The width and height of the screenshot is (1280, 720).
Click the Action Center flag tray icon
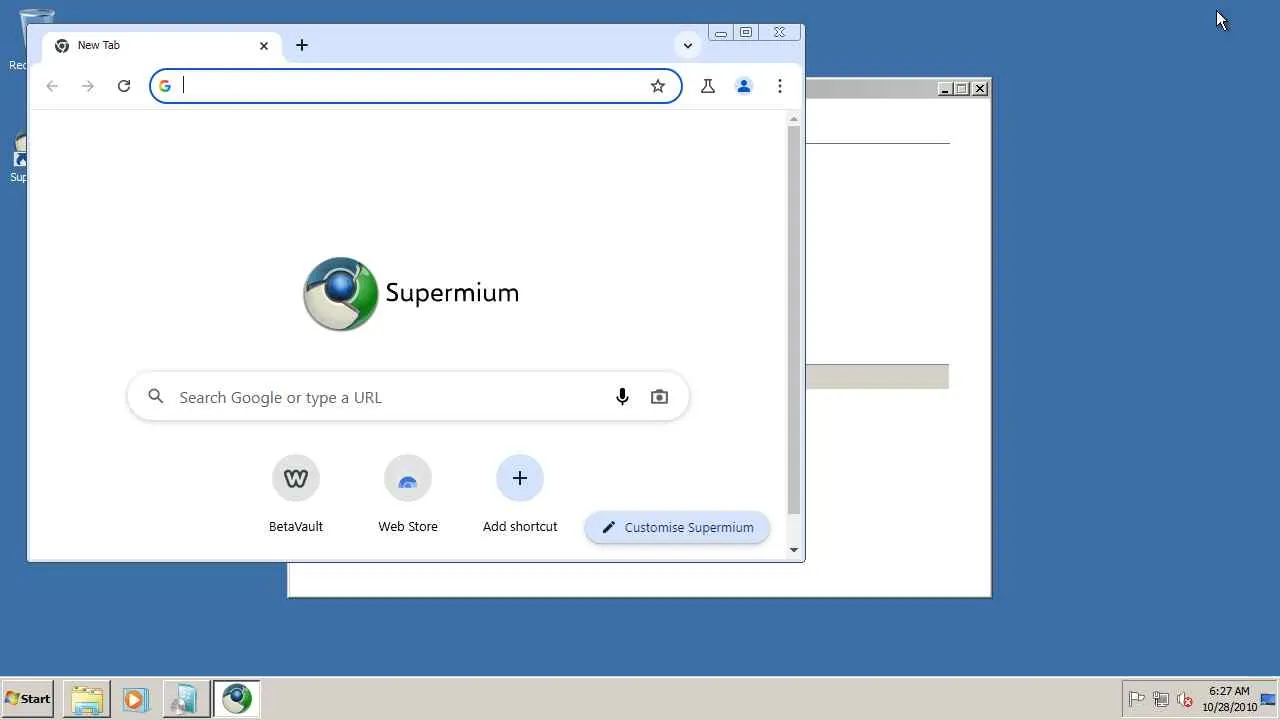pyautogui.click(x=1137, y=699)
